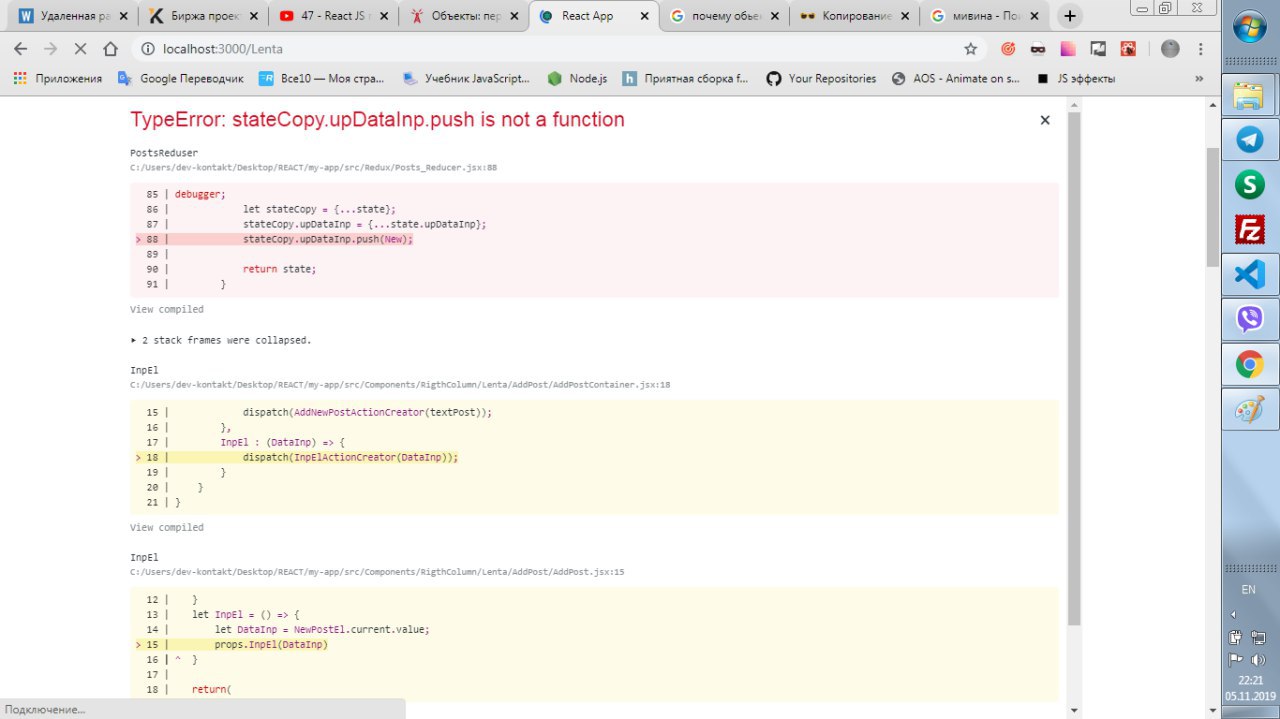1280x719 pixels.
Task: Switch to the Копирование tab
Action: click(x=853, y=16)
